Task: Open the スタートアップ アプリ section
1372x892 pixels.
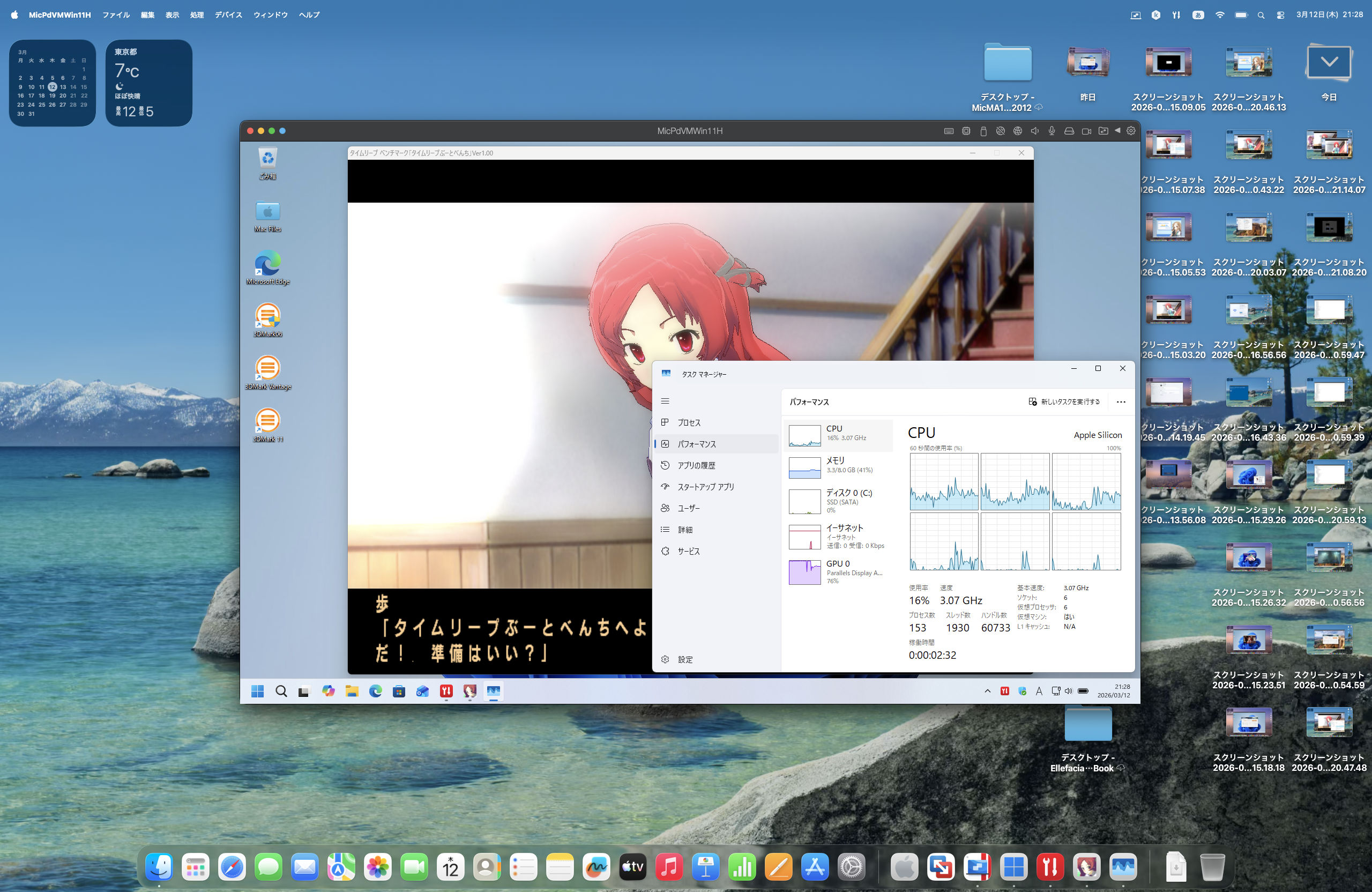Action: (x=706, y=487)
